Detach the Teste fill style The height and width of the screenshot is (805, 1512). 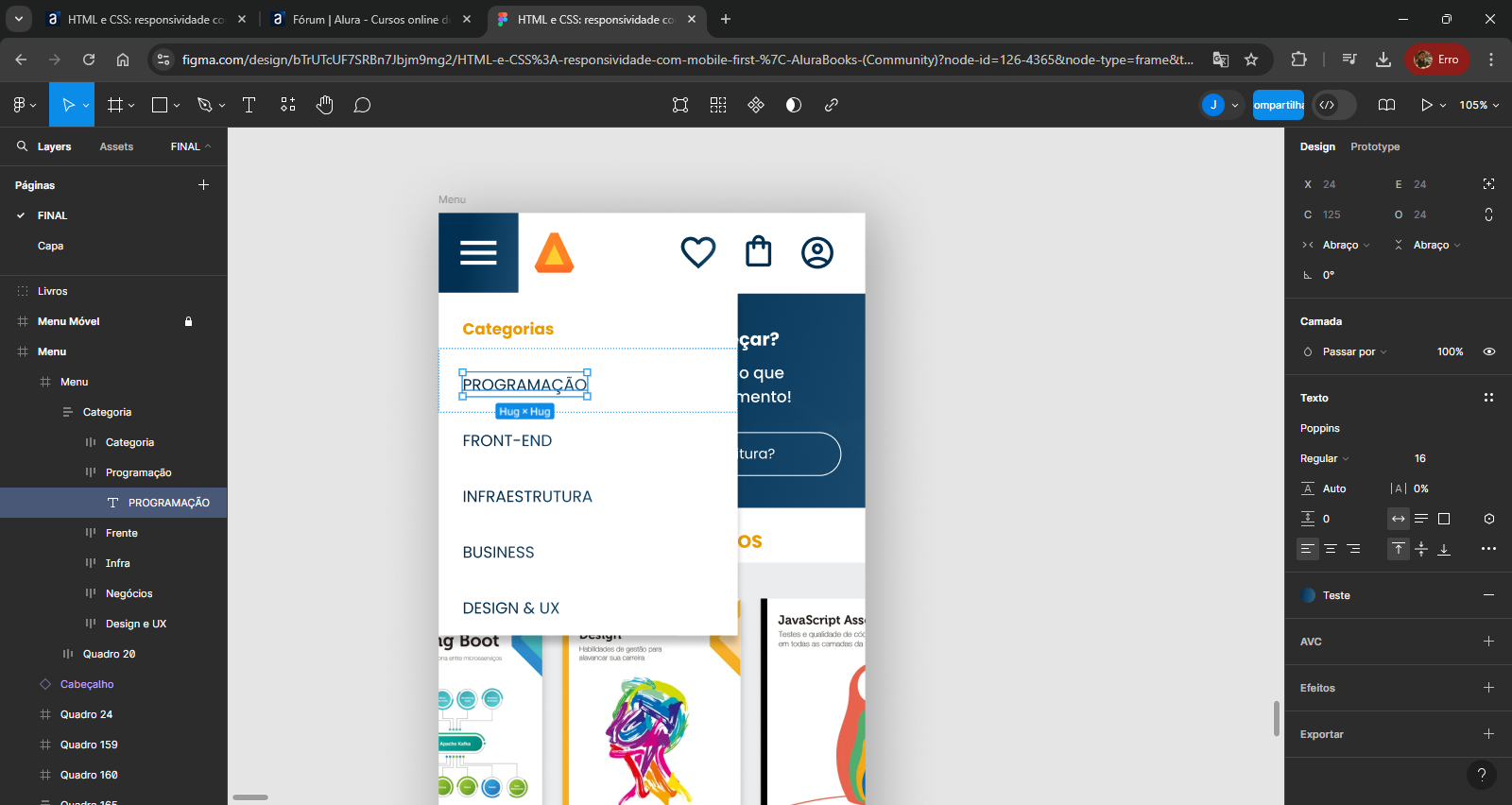1488,595
